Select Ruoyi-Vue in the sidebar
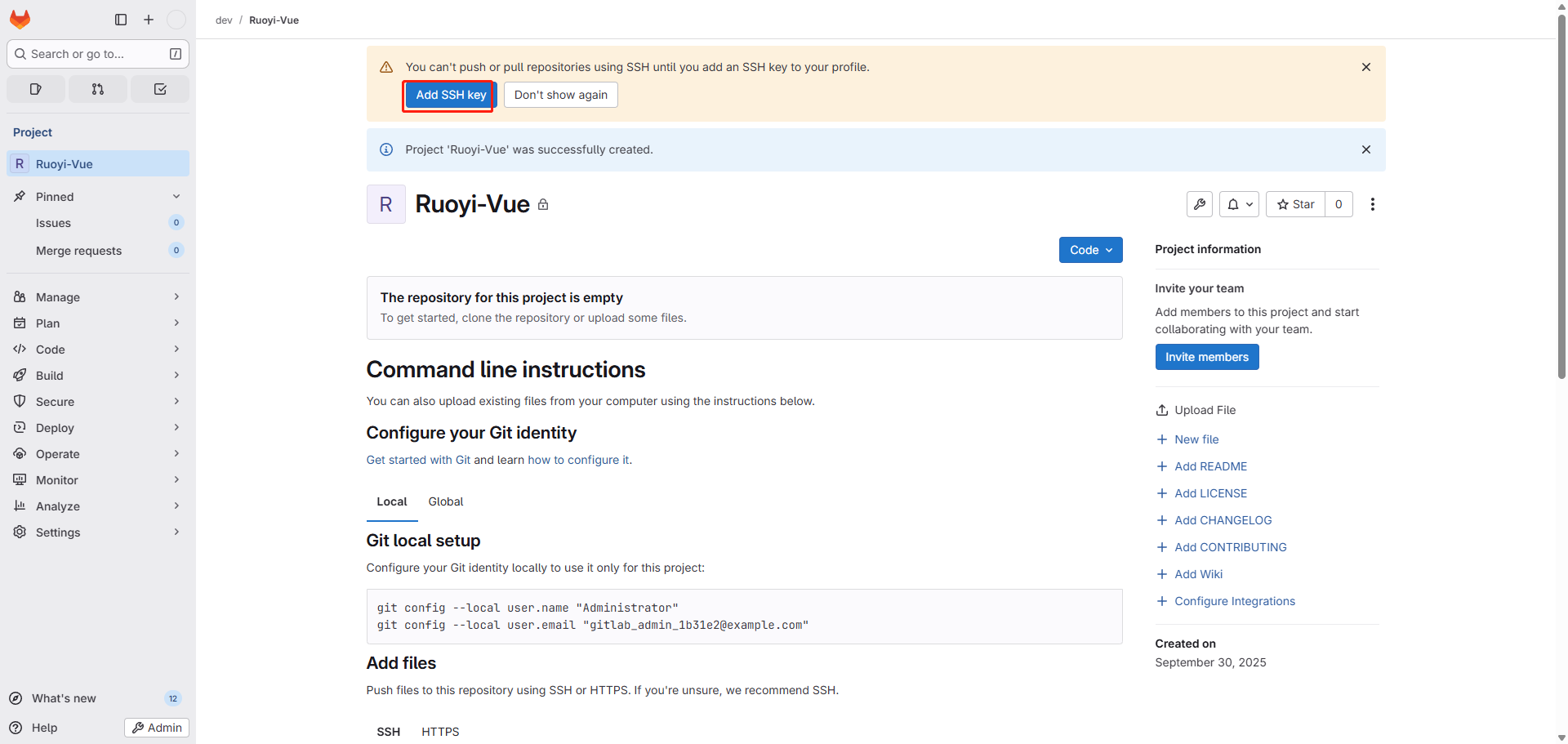The width and height of the screenshot is (1568, 744). [x=98, y=163]
